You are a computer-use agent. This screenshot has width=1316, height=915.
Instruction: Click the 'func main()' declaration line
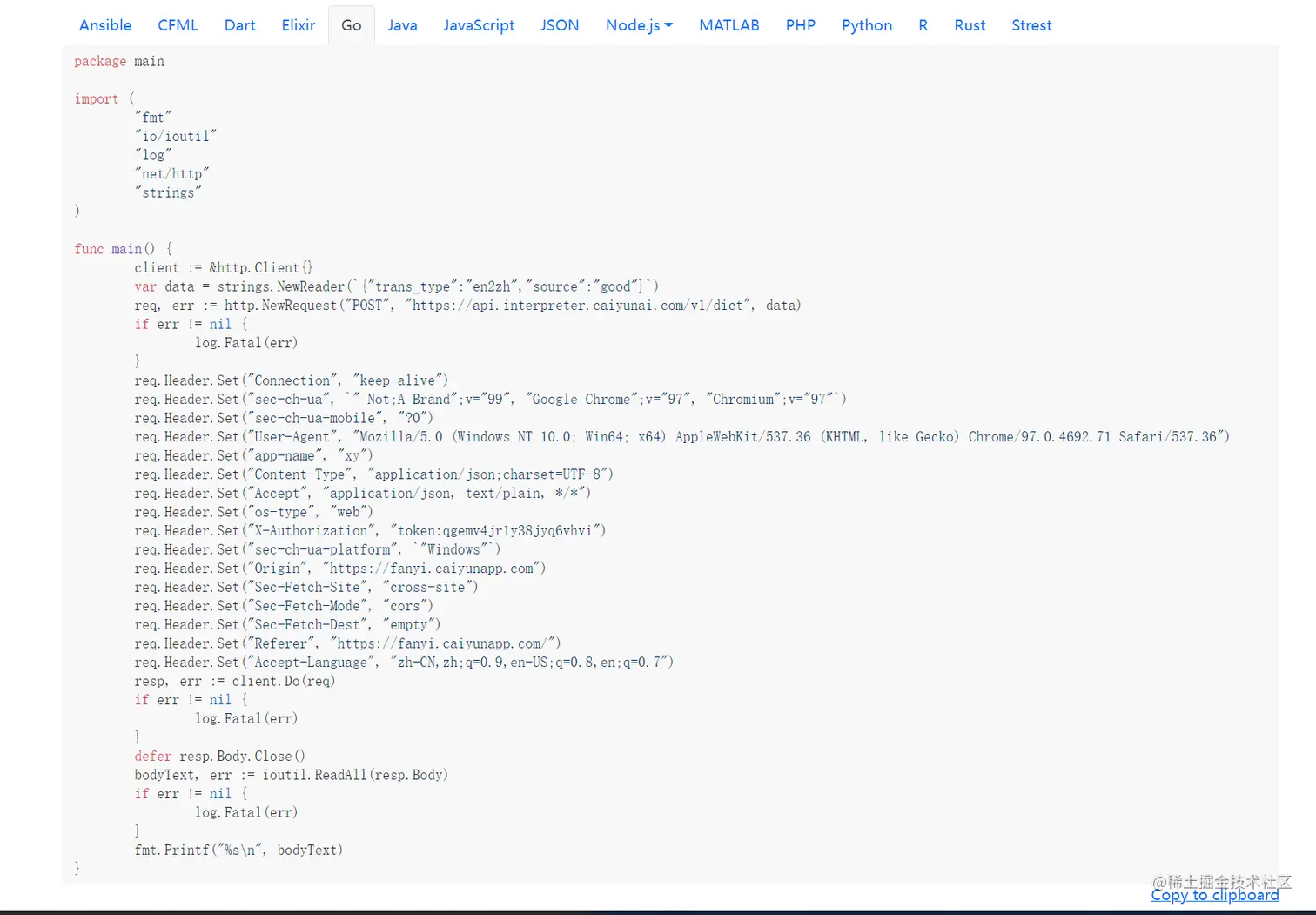(124, 249)
